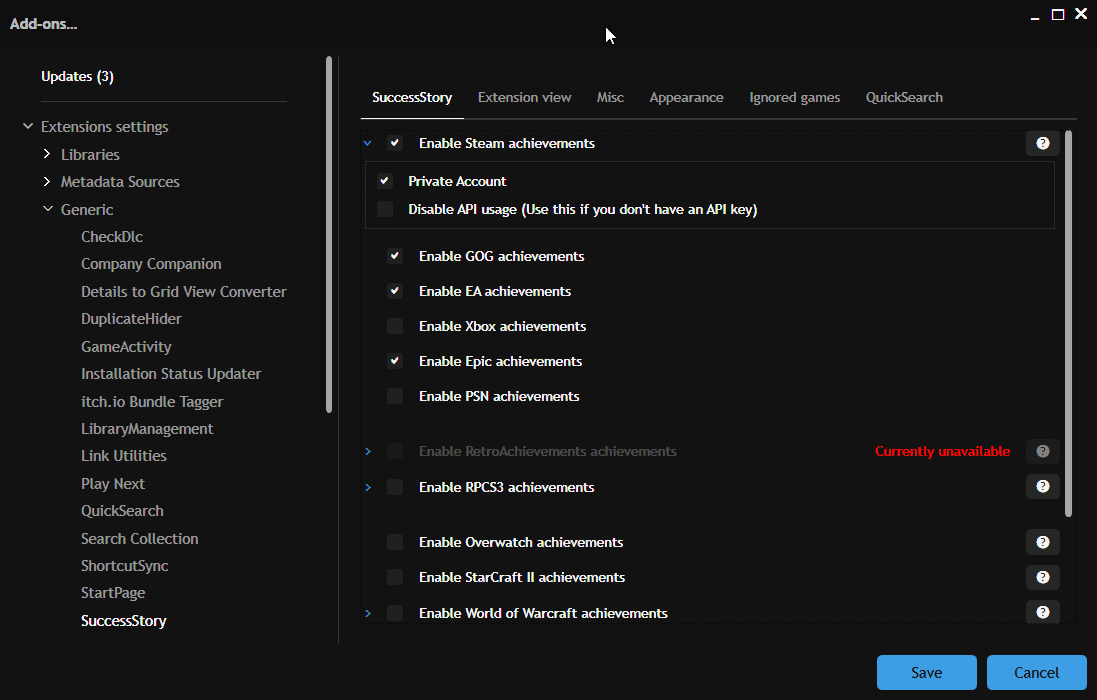
Task: Enable PSN achievements
Action: point(395,396)
